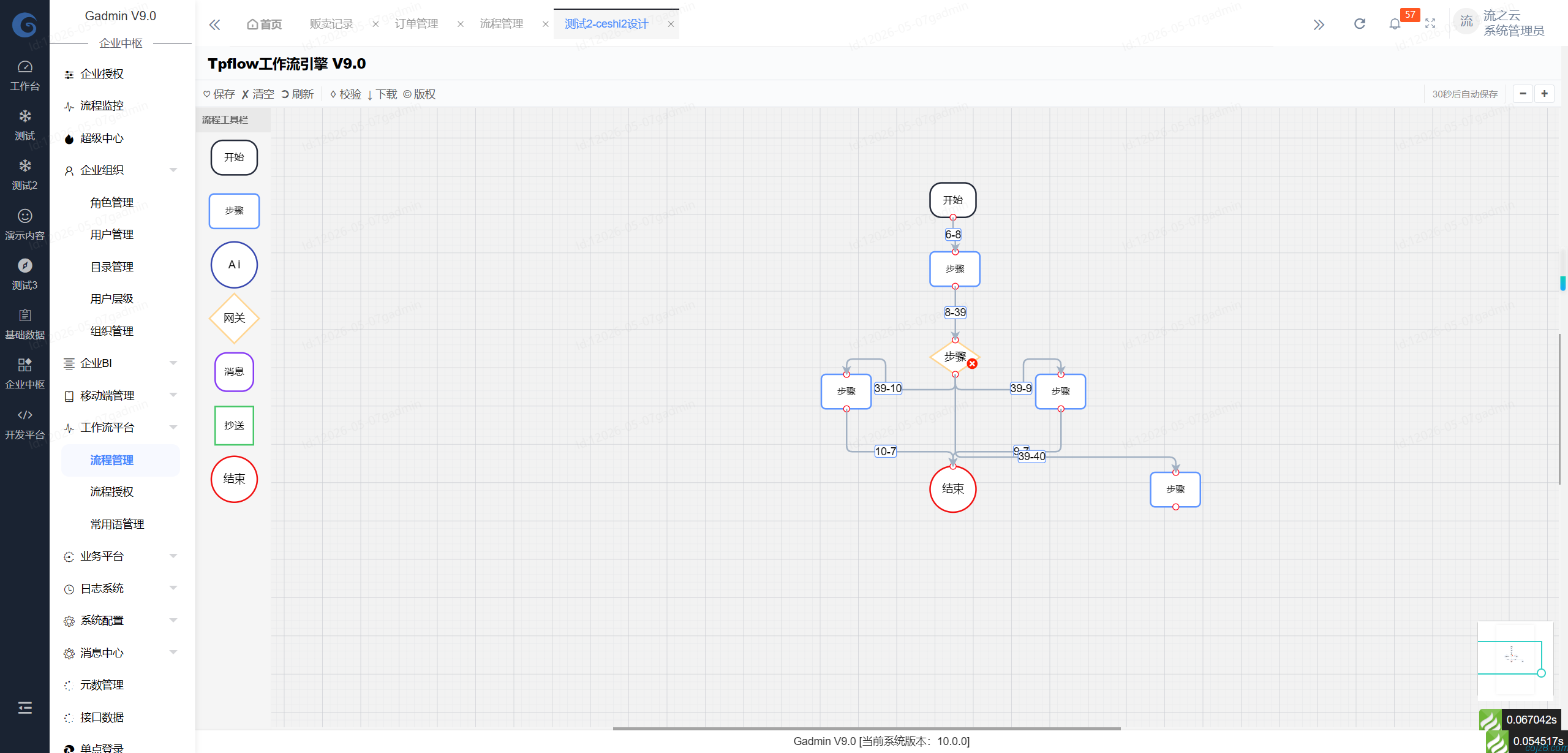Select the 8-39 connection label
The height and width of the screenshot is (753, 1568).
tap(956, 312)
